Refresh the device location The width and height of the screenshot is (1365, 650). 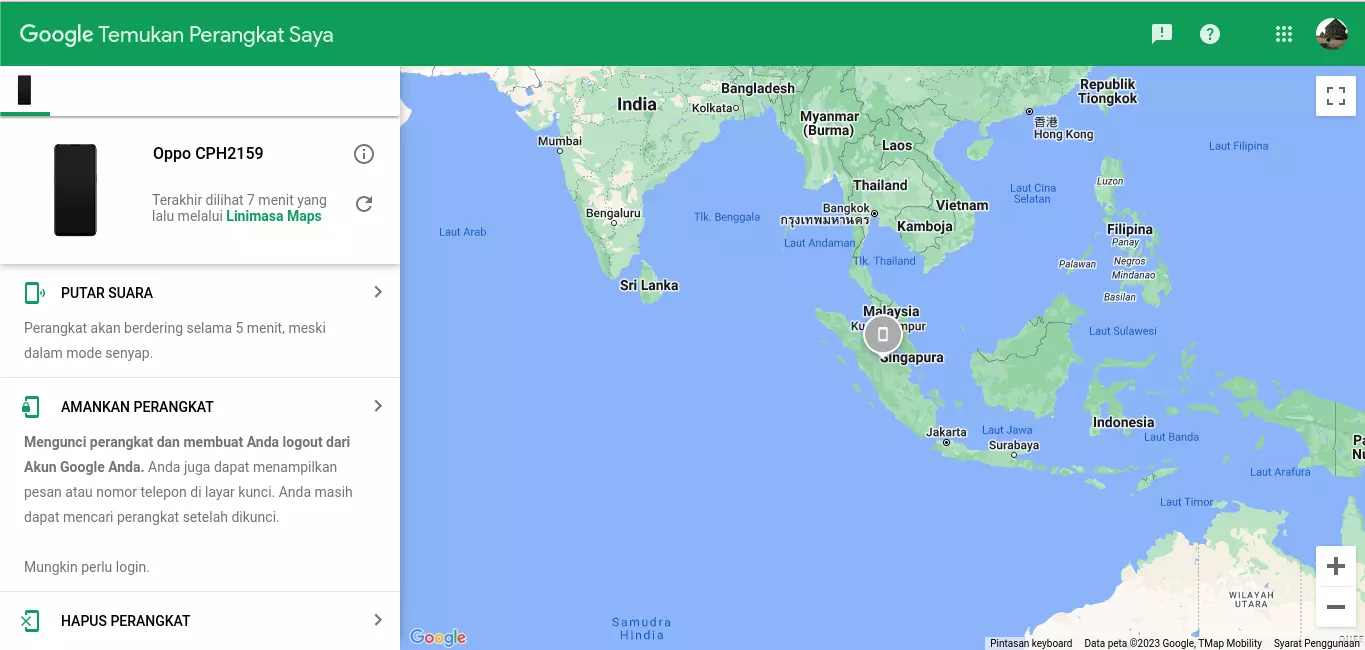364,204
